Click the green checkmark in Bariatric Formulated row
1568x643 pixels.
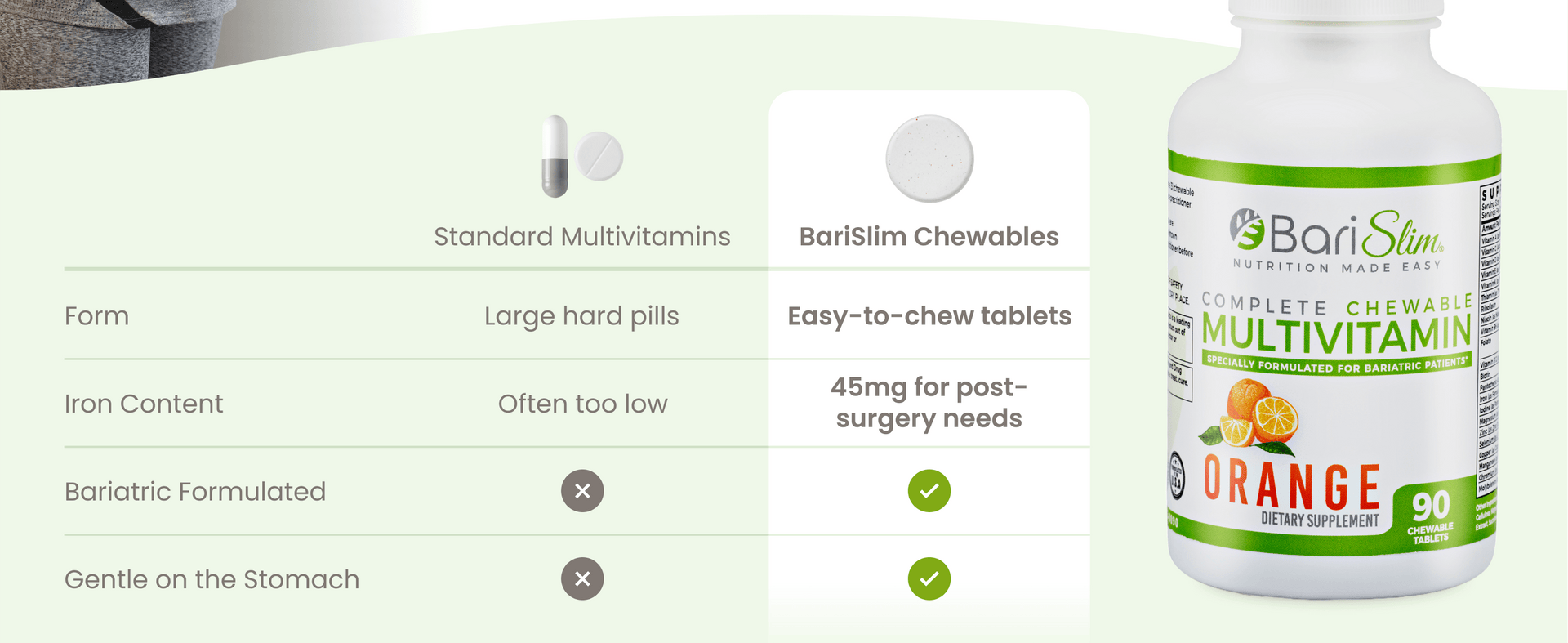click(929, 491)
